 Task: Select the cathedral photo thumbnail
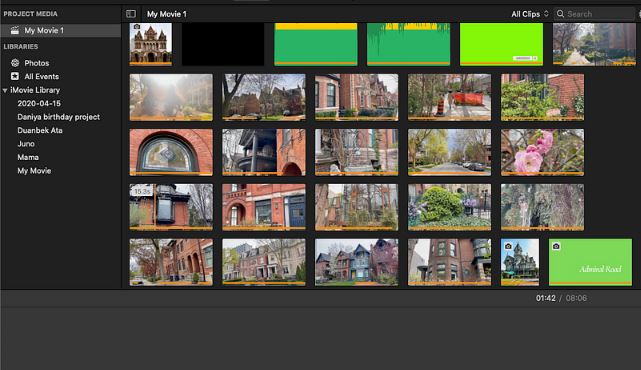click(150, 44)
